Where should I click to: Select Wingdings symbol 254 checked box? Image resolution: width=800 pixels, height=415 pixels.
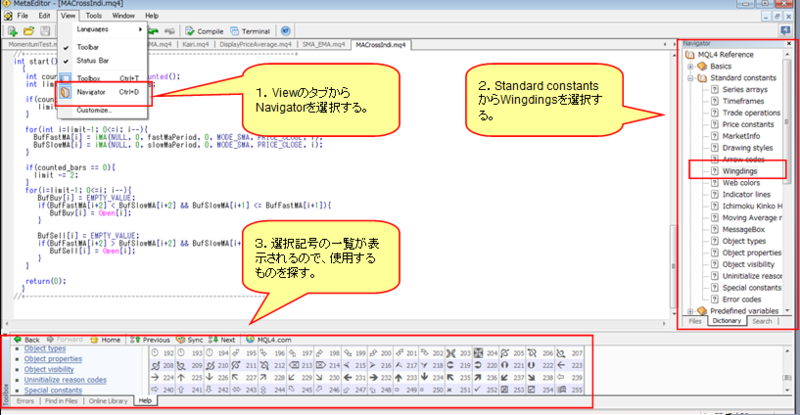coord(539,389)
